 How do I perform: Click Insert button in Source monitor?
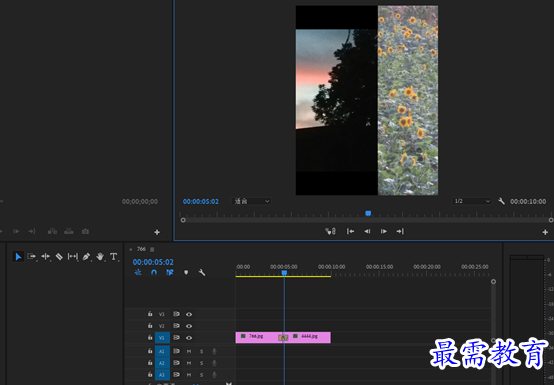tap(52, 231)
